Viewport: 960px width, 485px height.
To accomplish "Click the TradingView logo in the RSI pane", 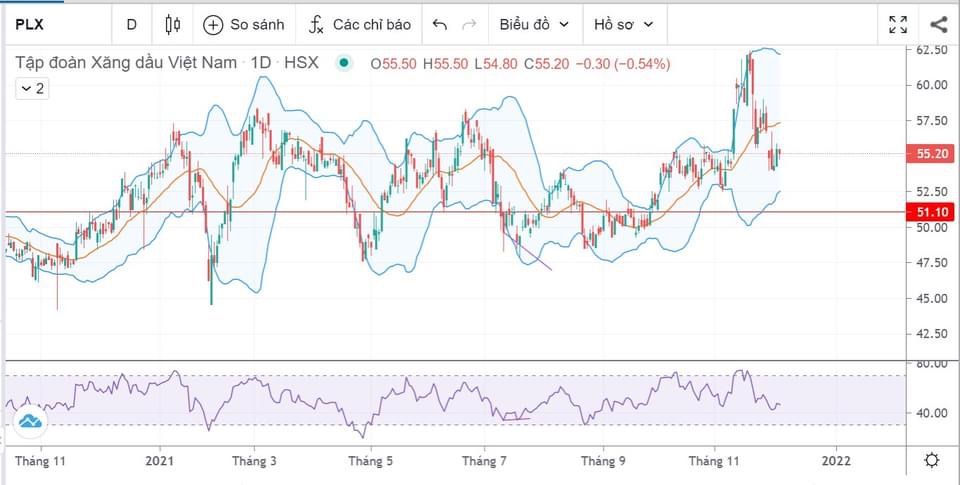I will pyautogui.click(x=29, y=421).
